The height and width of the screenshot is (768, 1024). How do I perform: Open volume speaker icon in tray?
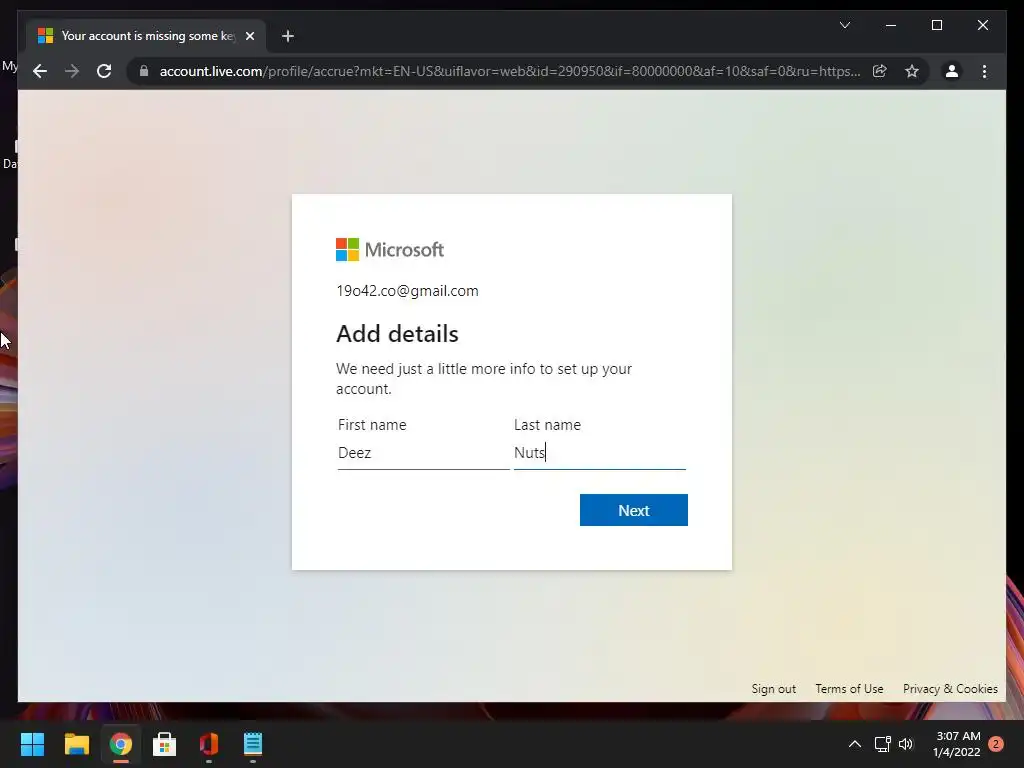point(906,744)
